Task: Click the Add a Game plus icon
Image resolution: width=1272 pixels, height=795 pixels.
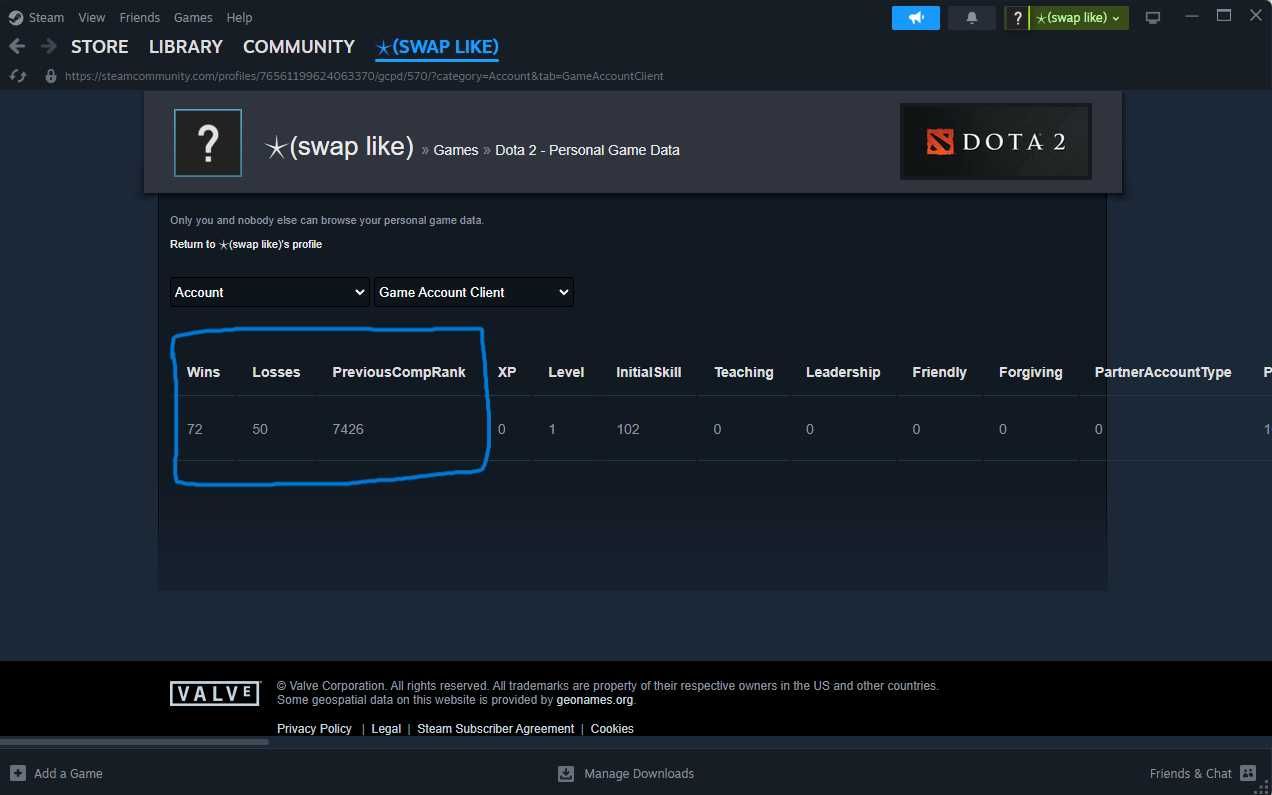Action: pos(18,773)
